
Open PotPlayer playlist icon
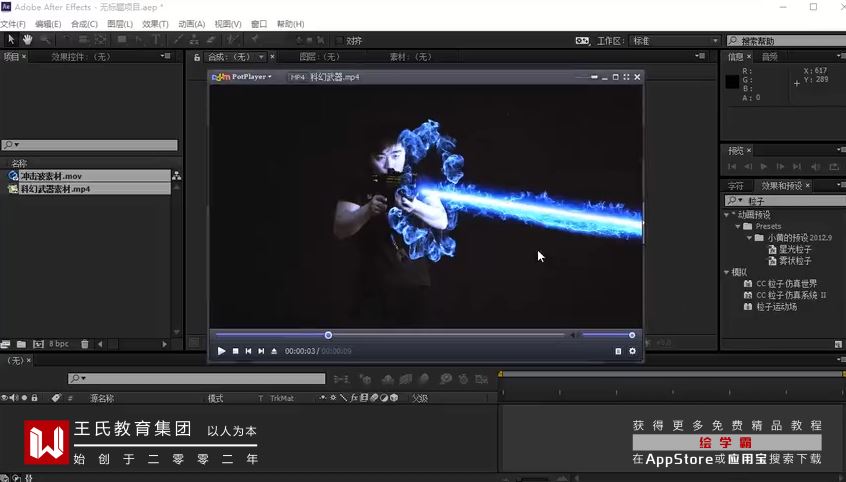tap(618, 351)
